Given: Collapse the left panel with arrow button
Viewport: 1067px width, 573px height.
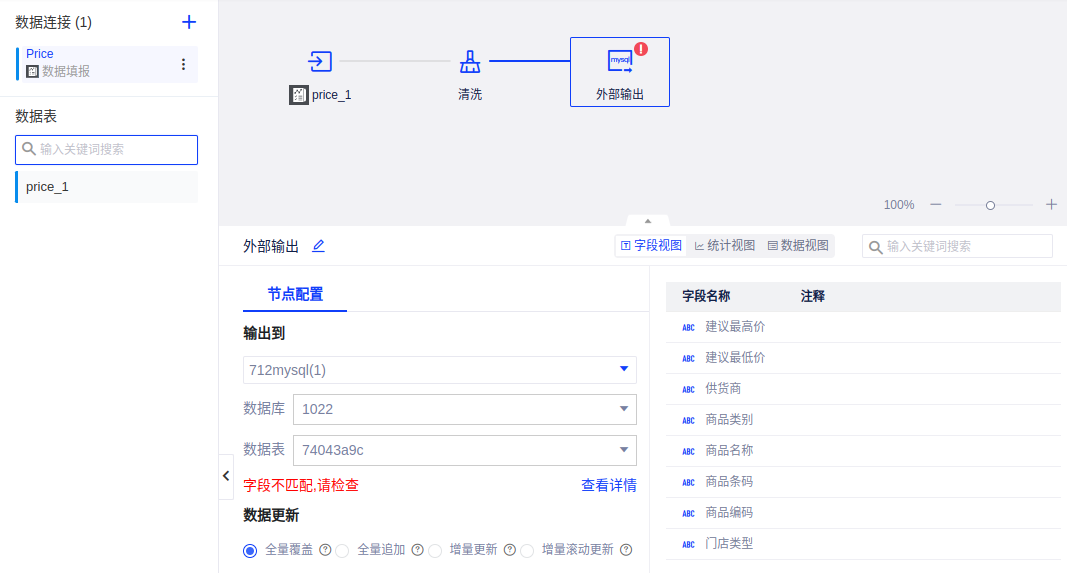Looking at the screenshot, I should pos(226,476).
